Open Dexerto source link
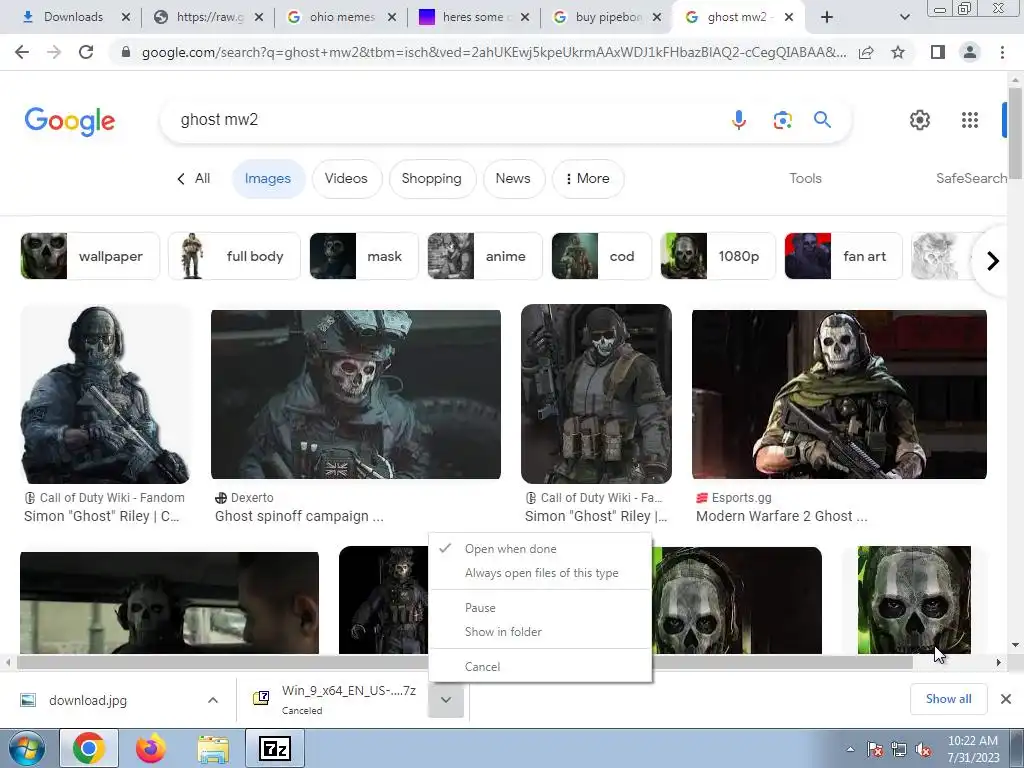 [x=245, y=498]
